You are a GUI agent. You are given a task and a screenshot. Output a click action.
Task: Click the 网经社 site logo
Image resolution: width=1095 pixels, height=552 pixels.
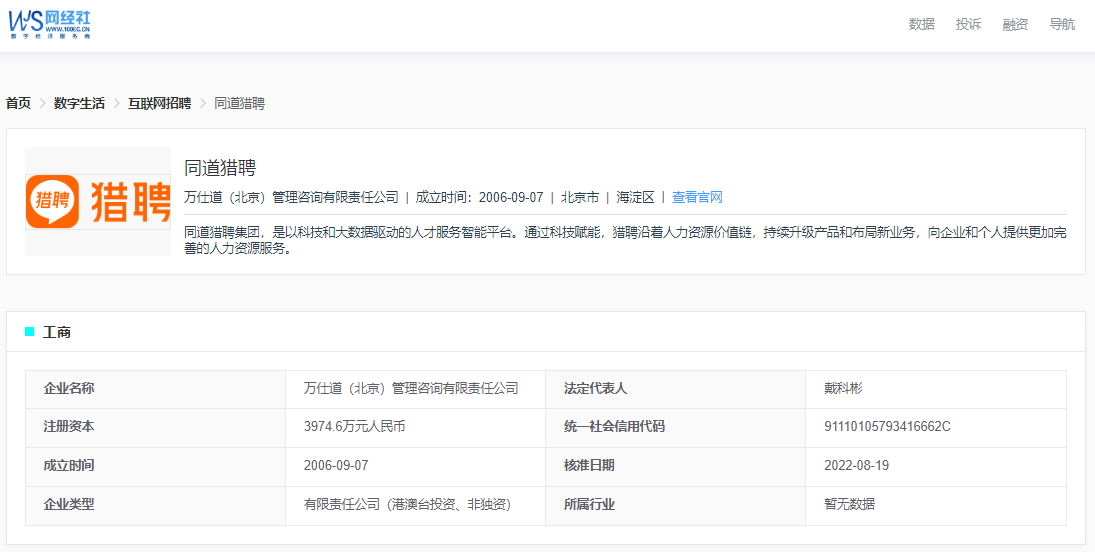(x=50, y=24)
